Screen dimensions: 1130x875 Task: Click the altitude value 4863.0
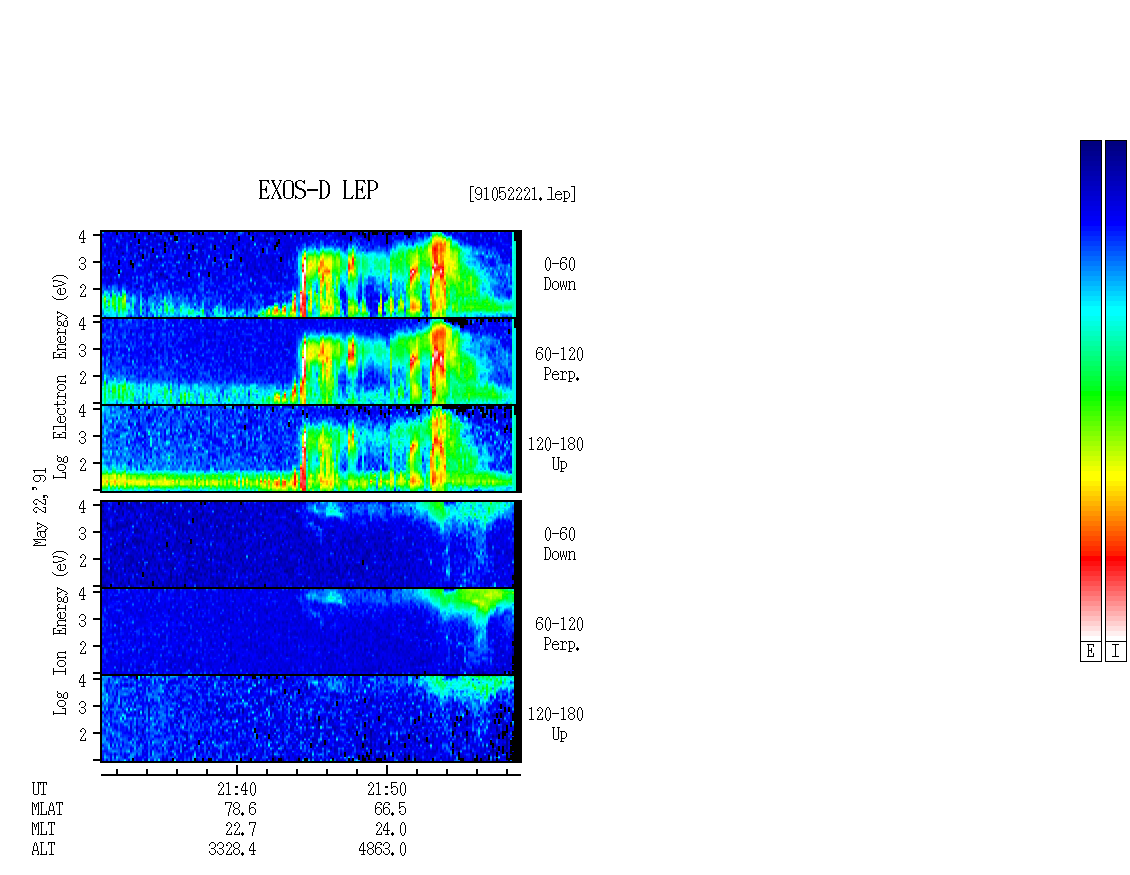[383, 850]
